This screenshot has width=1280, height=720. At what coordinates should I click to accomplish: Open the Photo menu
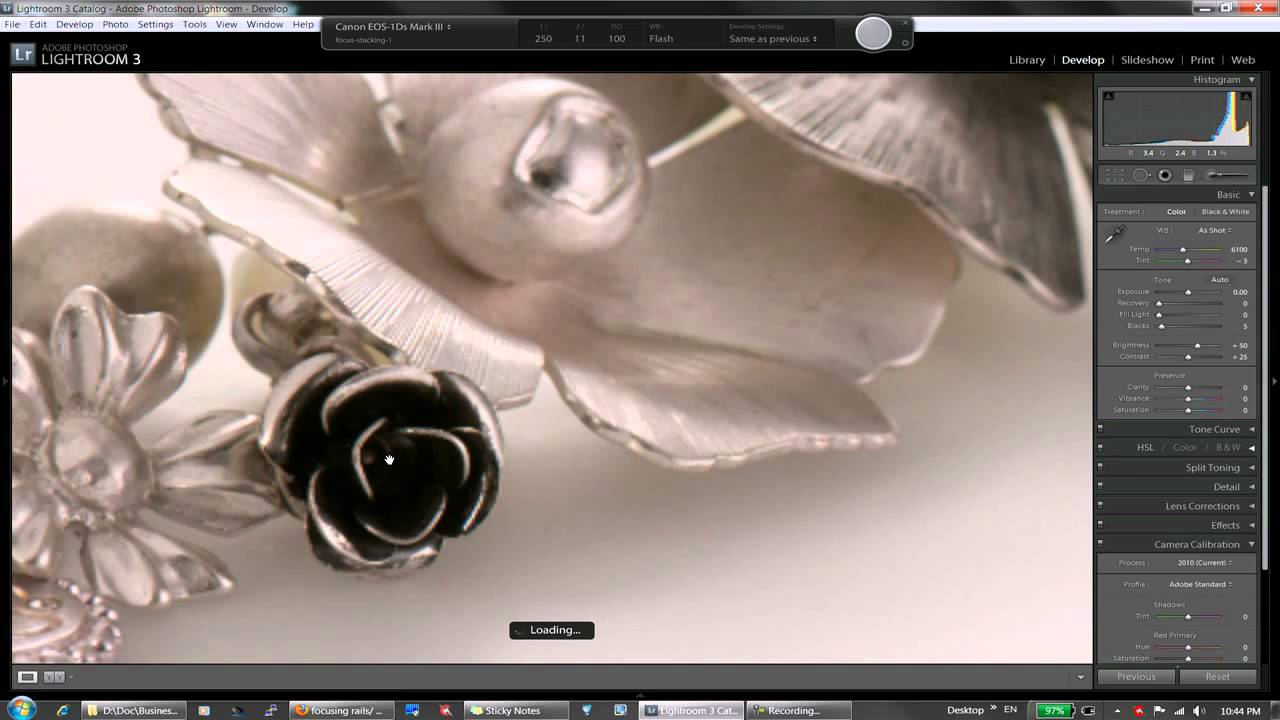[x=115, y=24]
